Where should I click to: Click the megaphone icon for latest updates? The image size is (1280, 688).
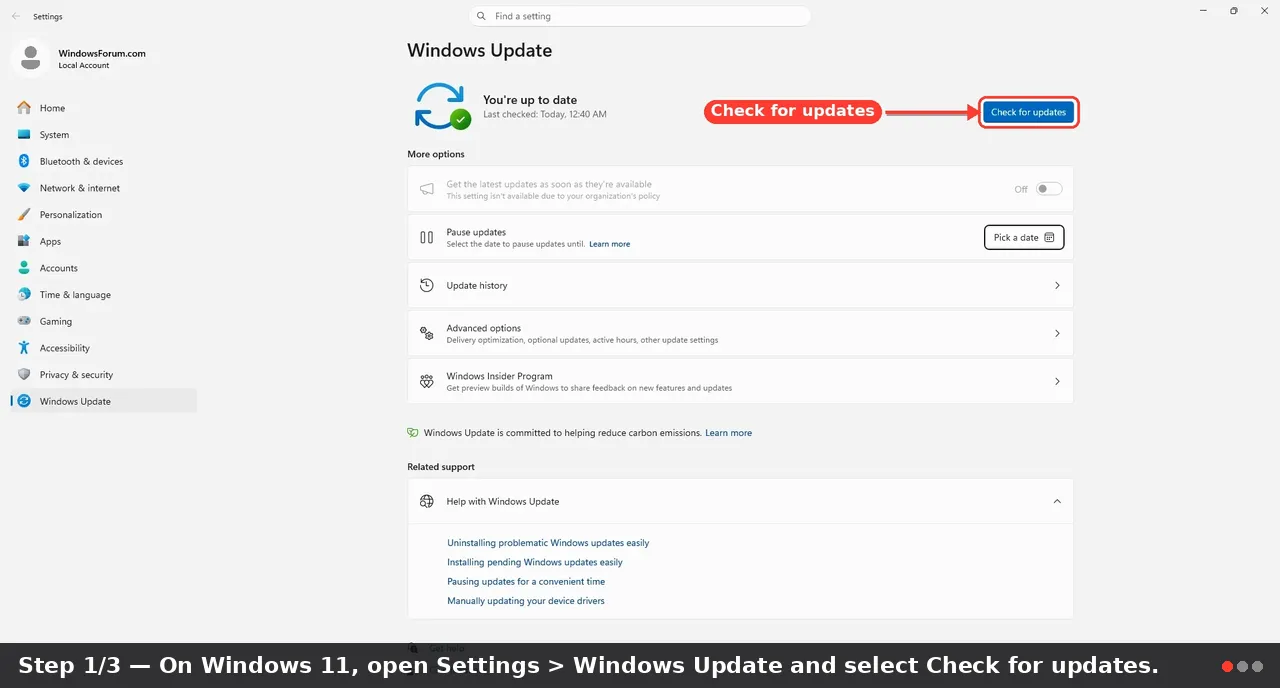pyautogui.click(x=427, y=189)
